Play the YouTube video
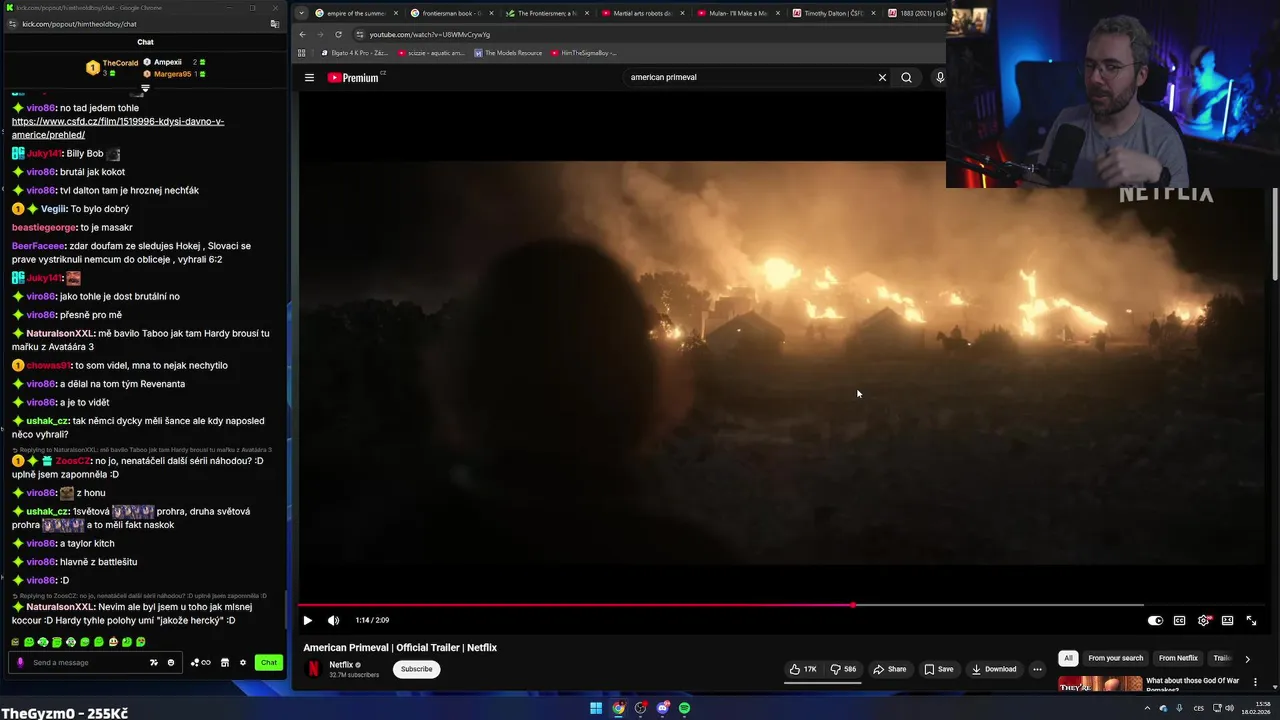The width and height of the screenshot is (1280, 720). [307, 620]
